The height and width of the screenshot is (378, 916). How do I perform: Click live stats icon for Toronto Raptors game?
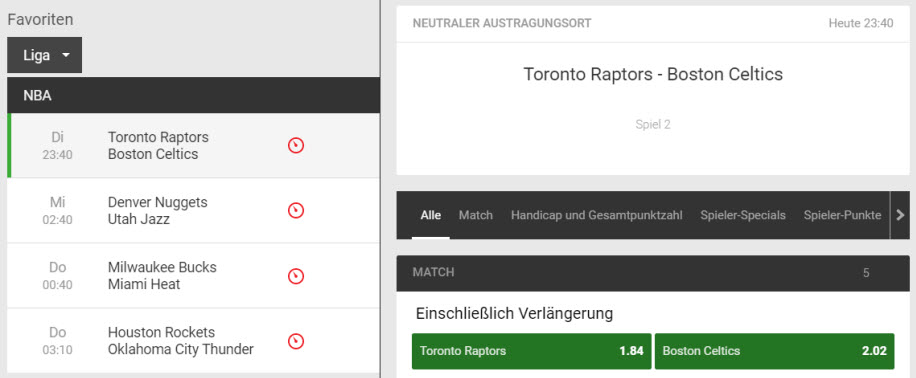pos(296,145)
